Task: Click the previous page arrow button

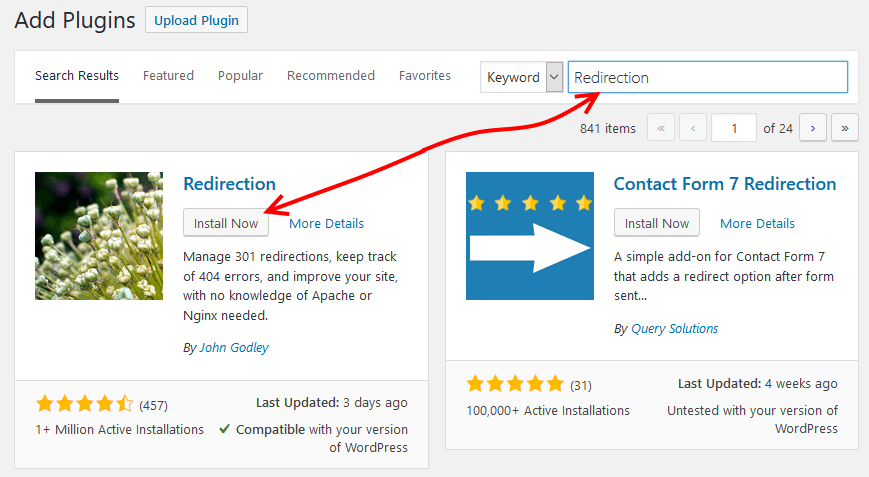Action: coord(693,128)
